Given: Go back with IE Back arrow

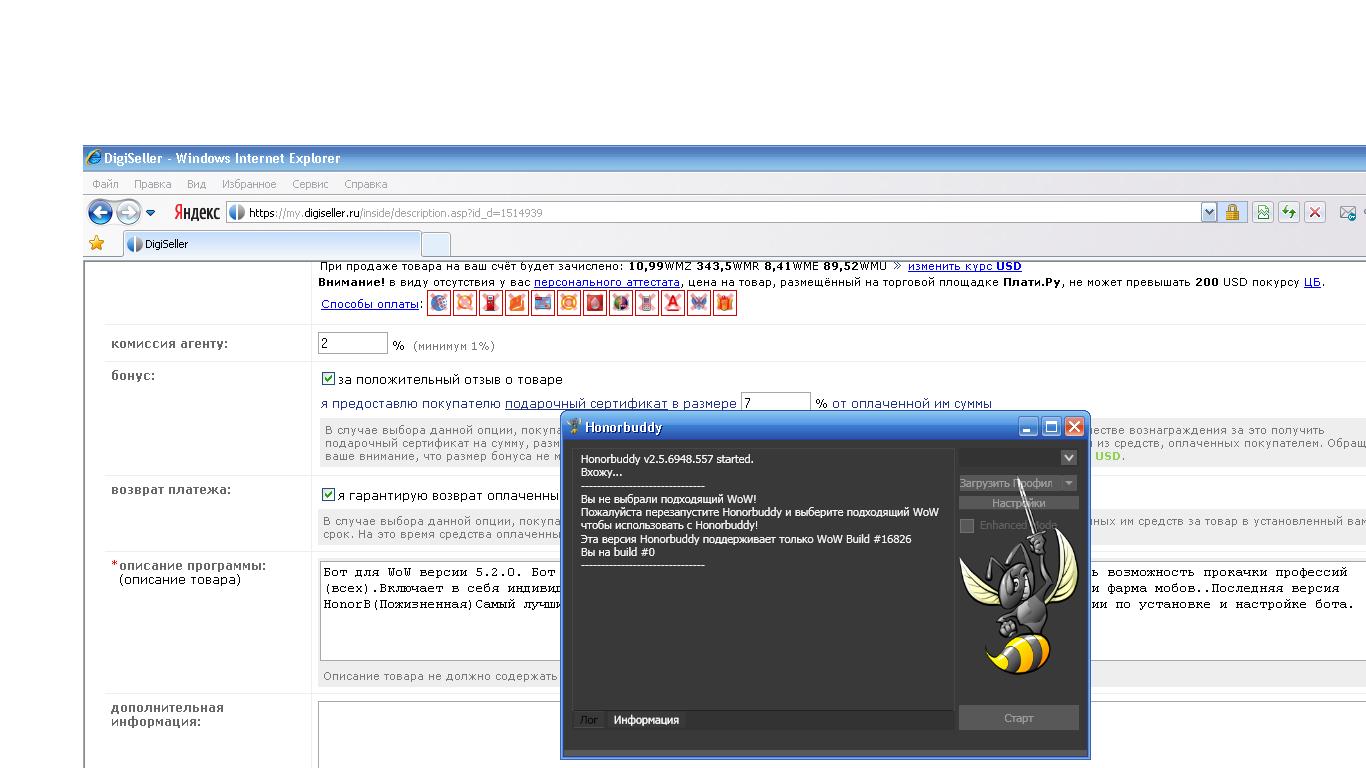Looking at the screenshot, I should 100,212.
